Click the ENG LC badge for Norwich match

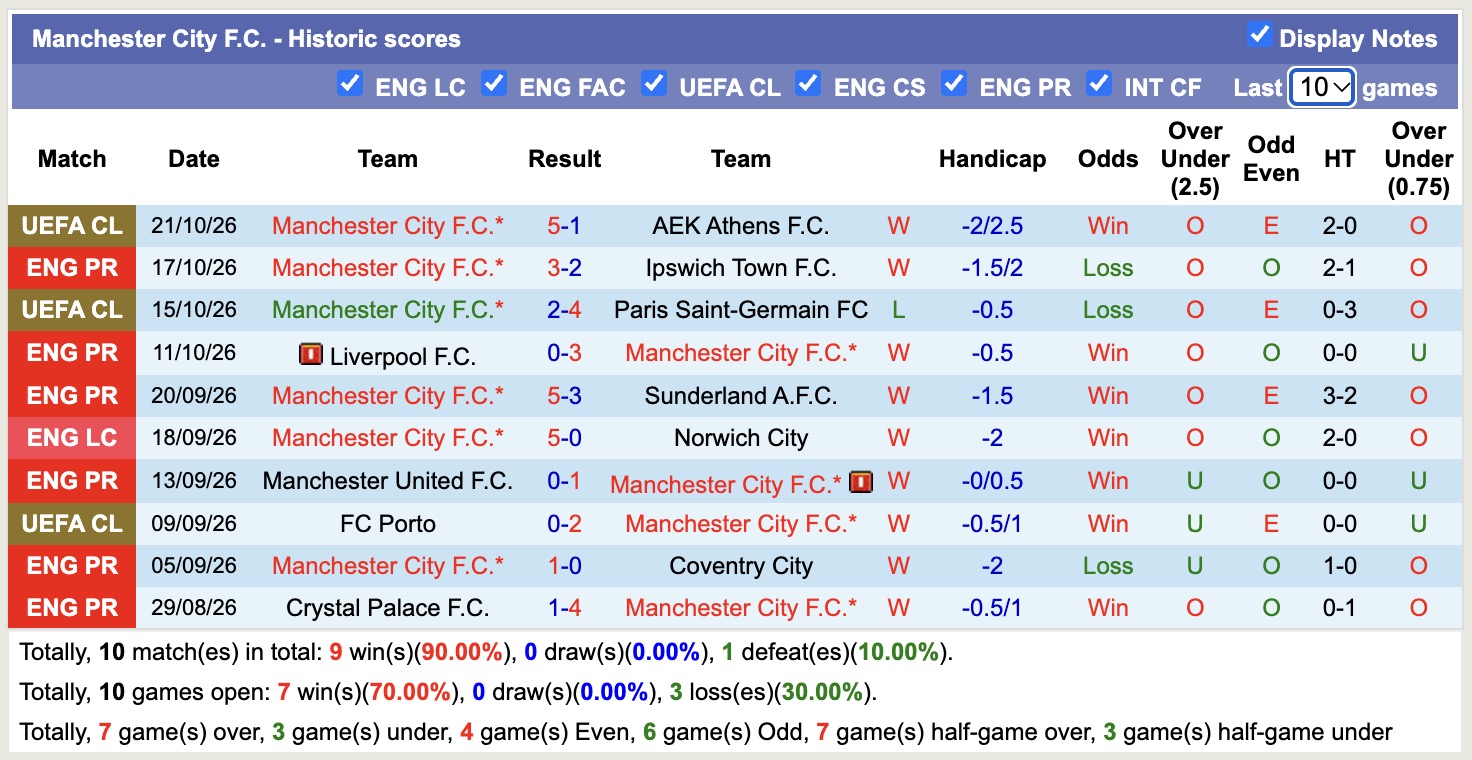click(x=72, y=438)
